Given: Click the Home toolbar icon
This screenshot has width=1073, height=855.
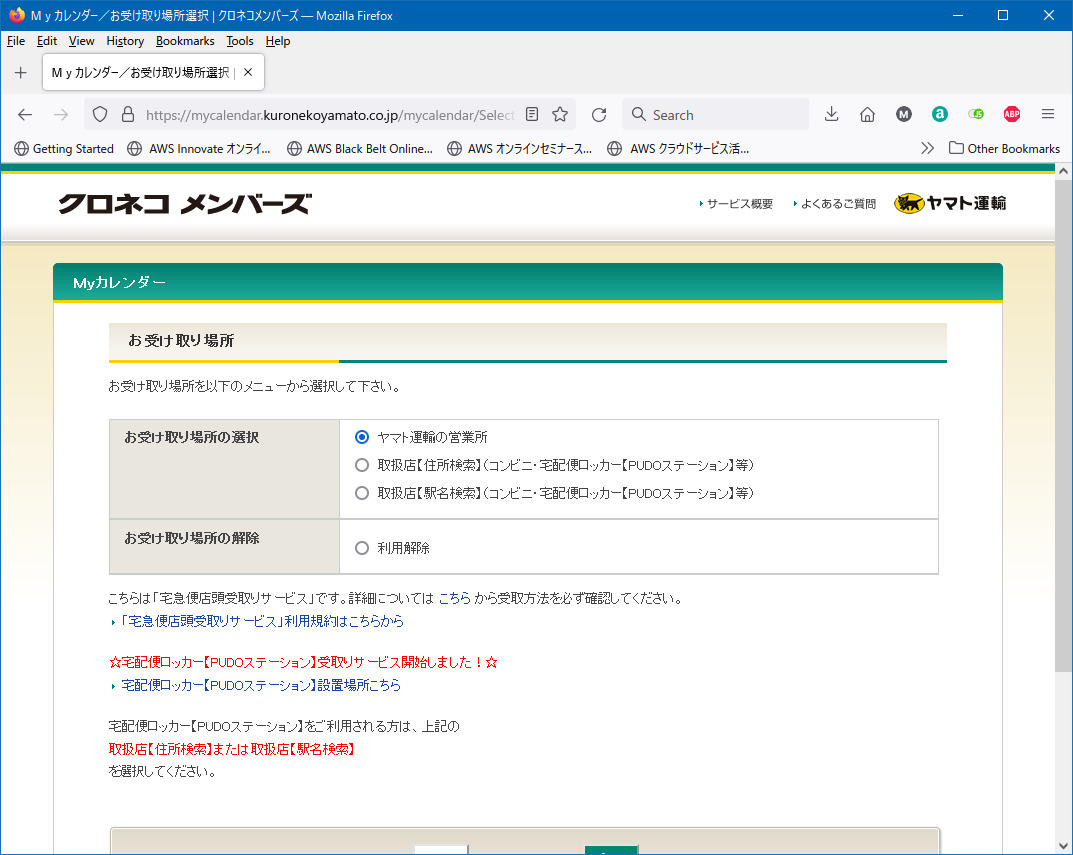Looking at the screenshot, I should point(867,115).
